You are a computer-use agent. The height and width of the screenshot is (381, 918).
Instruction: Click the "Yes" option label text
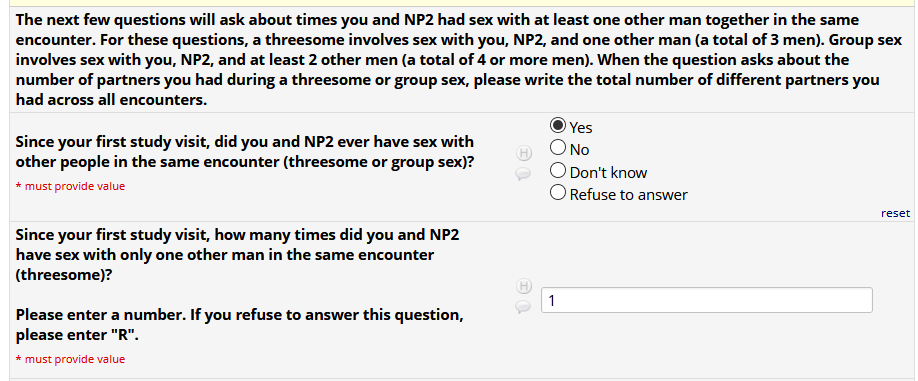coord(581,128)
